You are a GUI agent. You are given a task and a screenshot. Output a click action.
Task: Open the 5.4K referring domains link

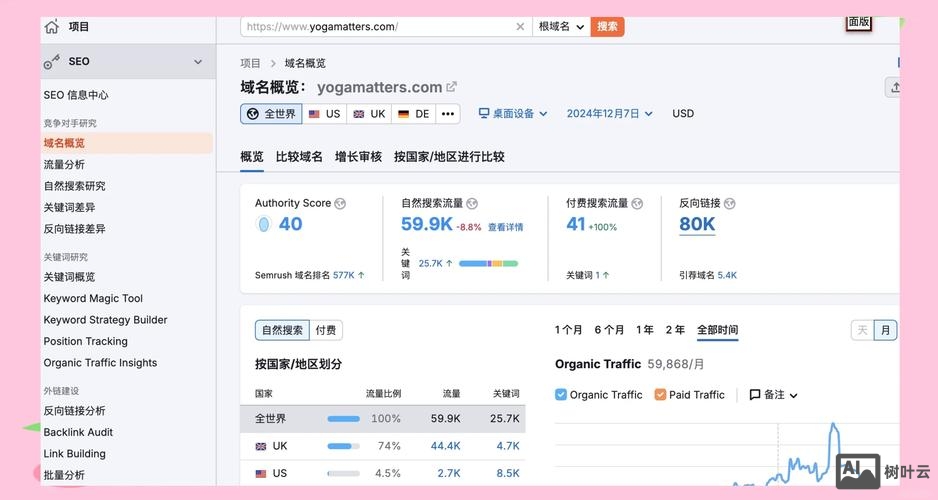[x=727, y=275]
